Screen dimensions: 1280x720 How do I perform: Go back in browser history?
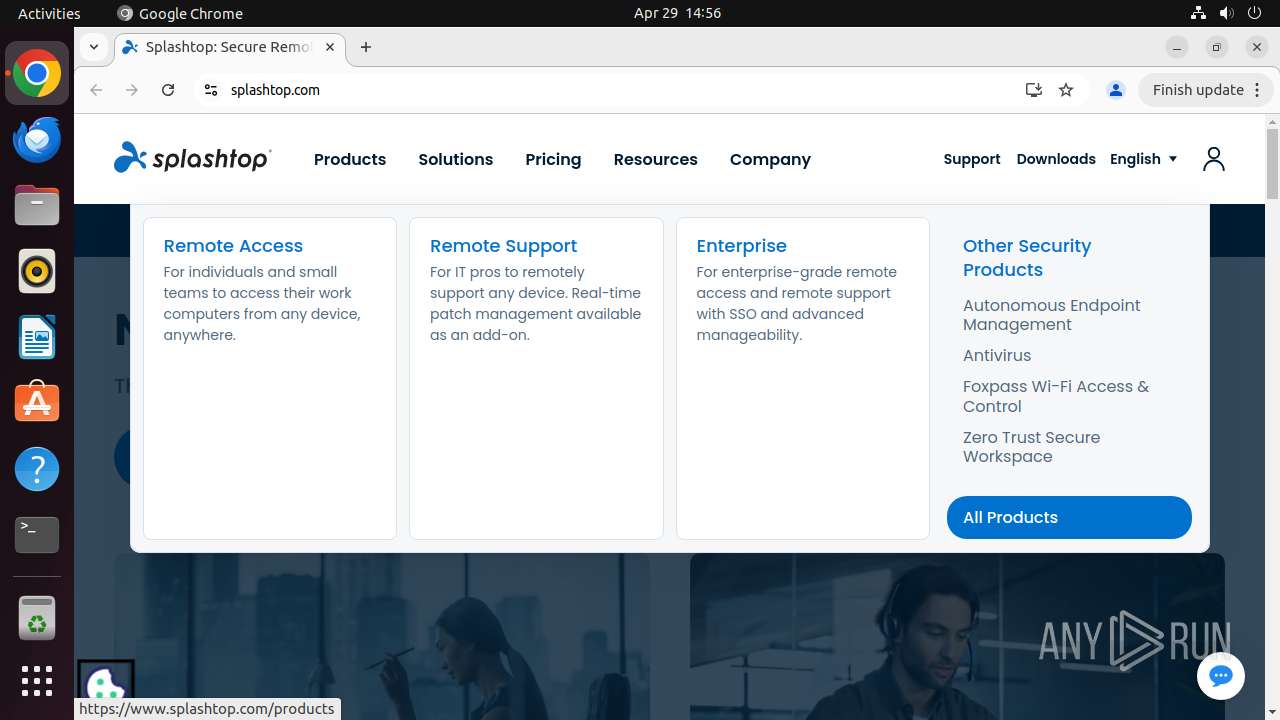[x=96, y=90]
